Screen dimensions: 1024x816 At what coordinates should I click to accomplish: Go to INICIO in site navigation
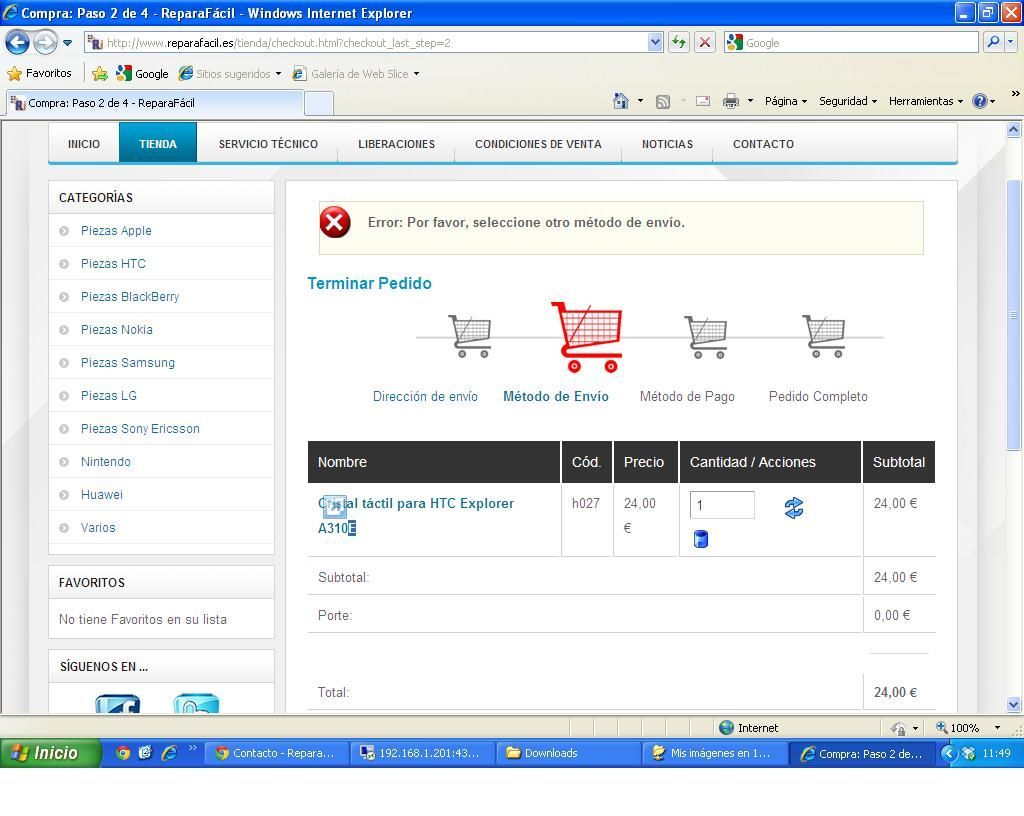point(84,144)
